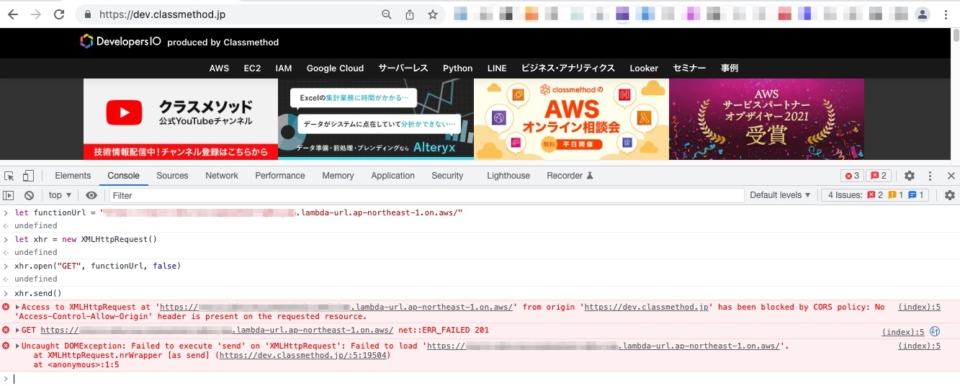The height and width of the screenshot is (386, 960).
Task: Bookmark this page with the star icon
Action: [433, 15]
